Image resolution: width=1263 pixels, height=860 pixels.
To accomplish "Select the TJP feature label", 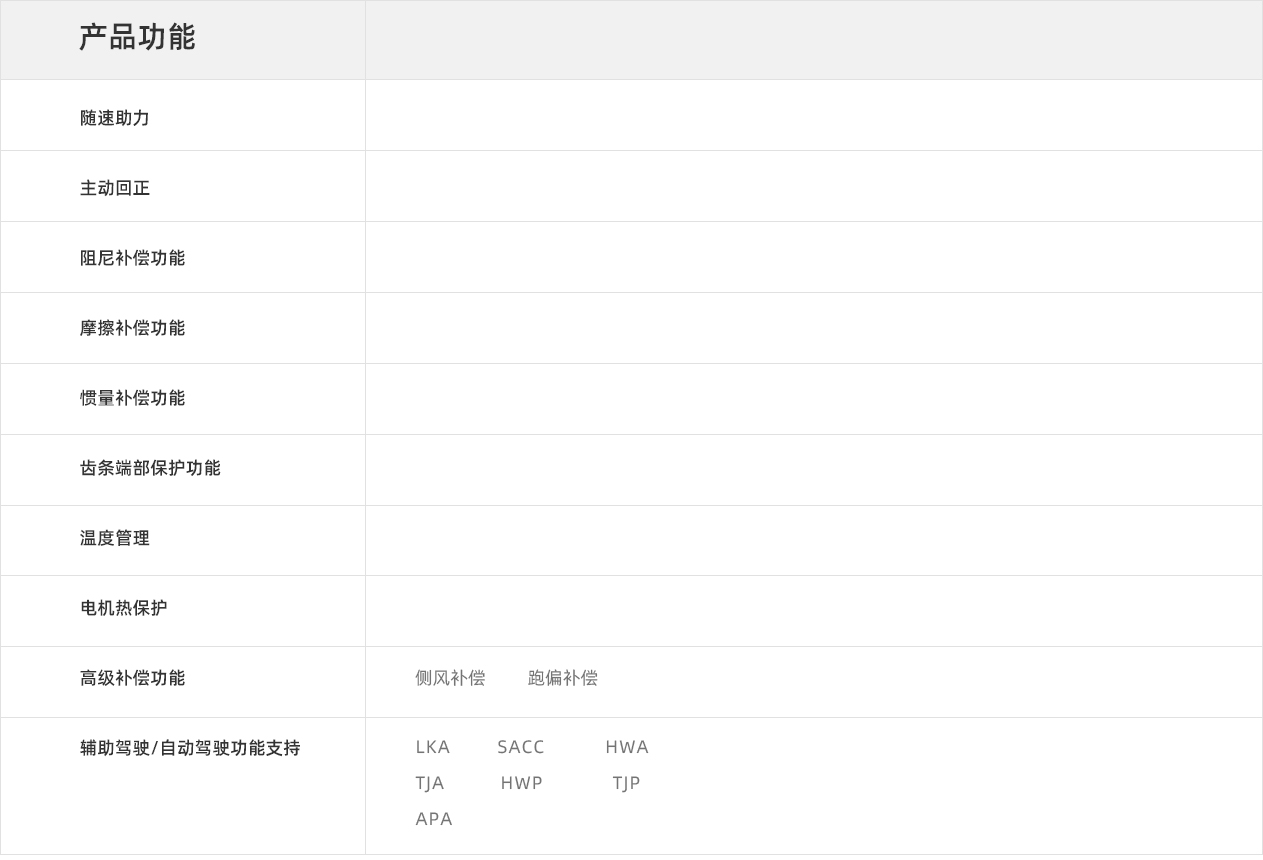I will click(x=626, y=783).
